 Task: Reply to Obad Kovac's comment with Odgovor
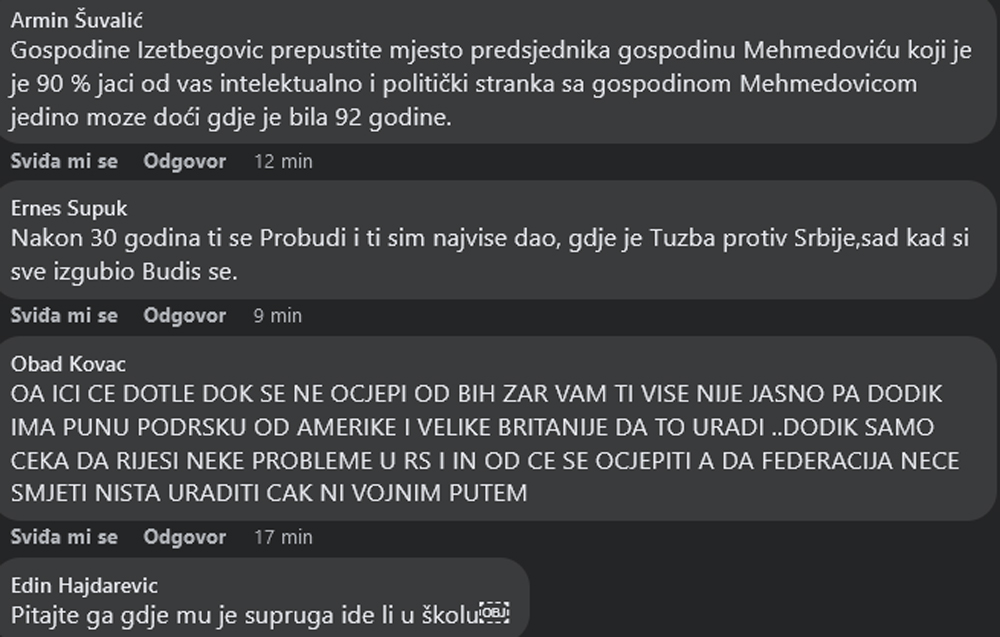coord(185,537)
